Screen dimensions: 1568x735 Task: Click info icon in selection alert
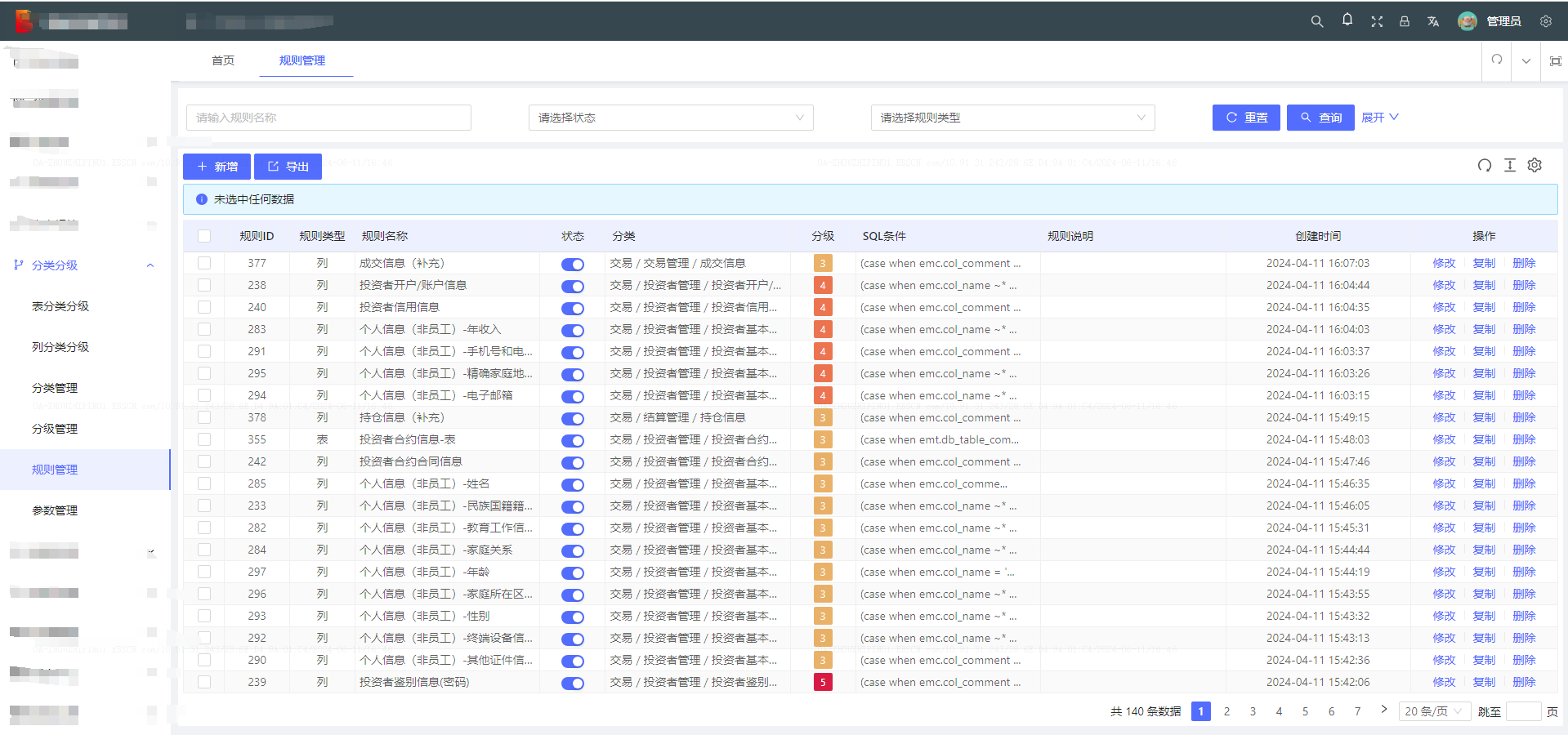[201, 199]
